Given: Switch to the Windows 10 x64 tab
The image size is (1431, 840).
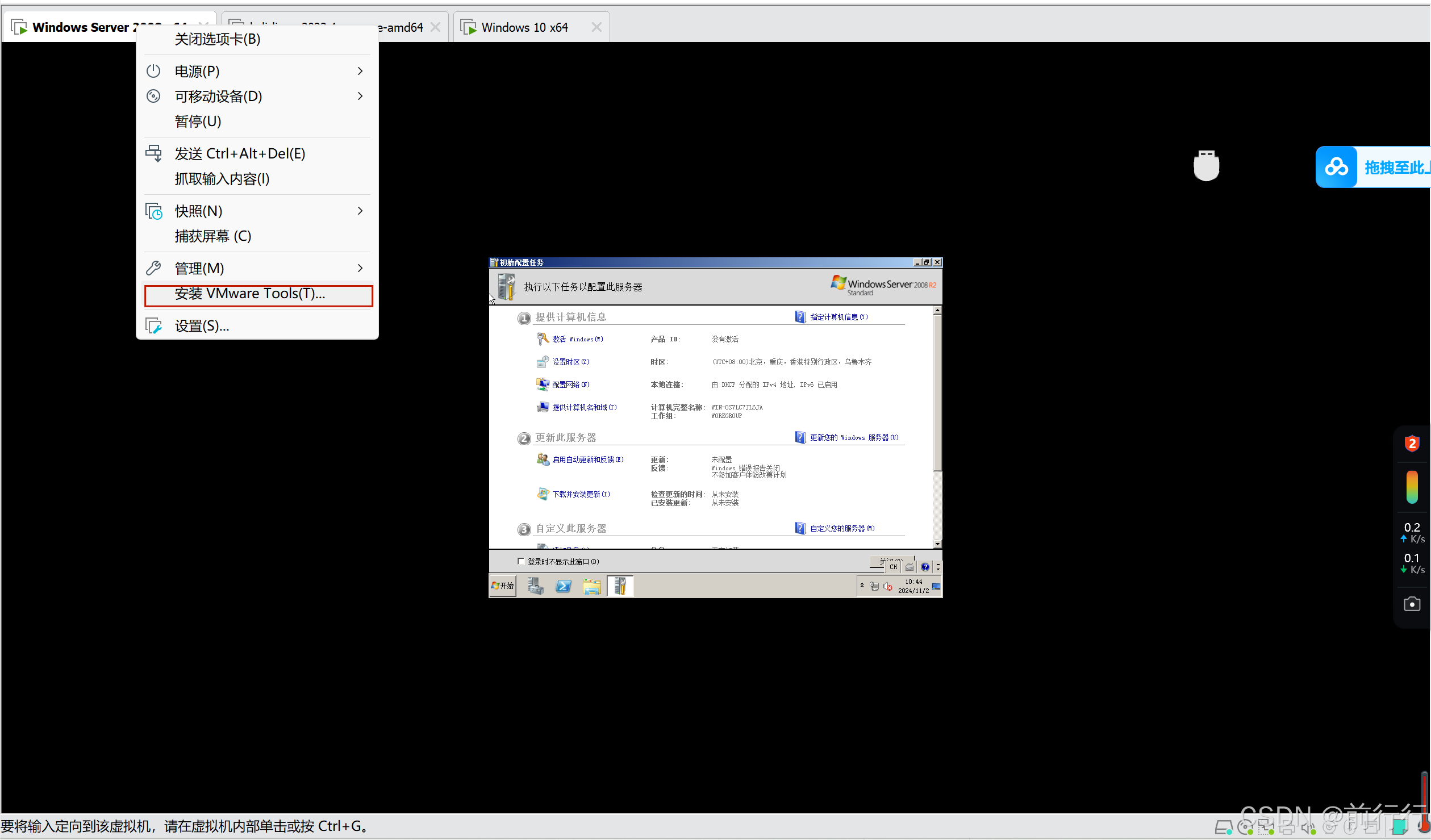Looking at the screenshot, I should pyautogui.click(x=524, y=27).
